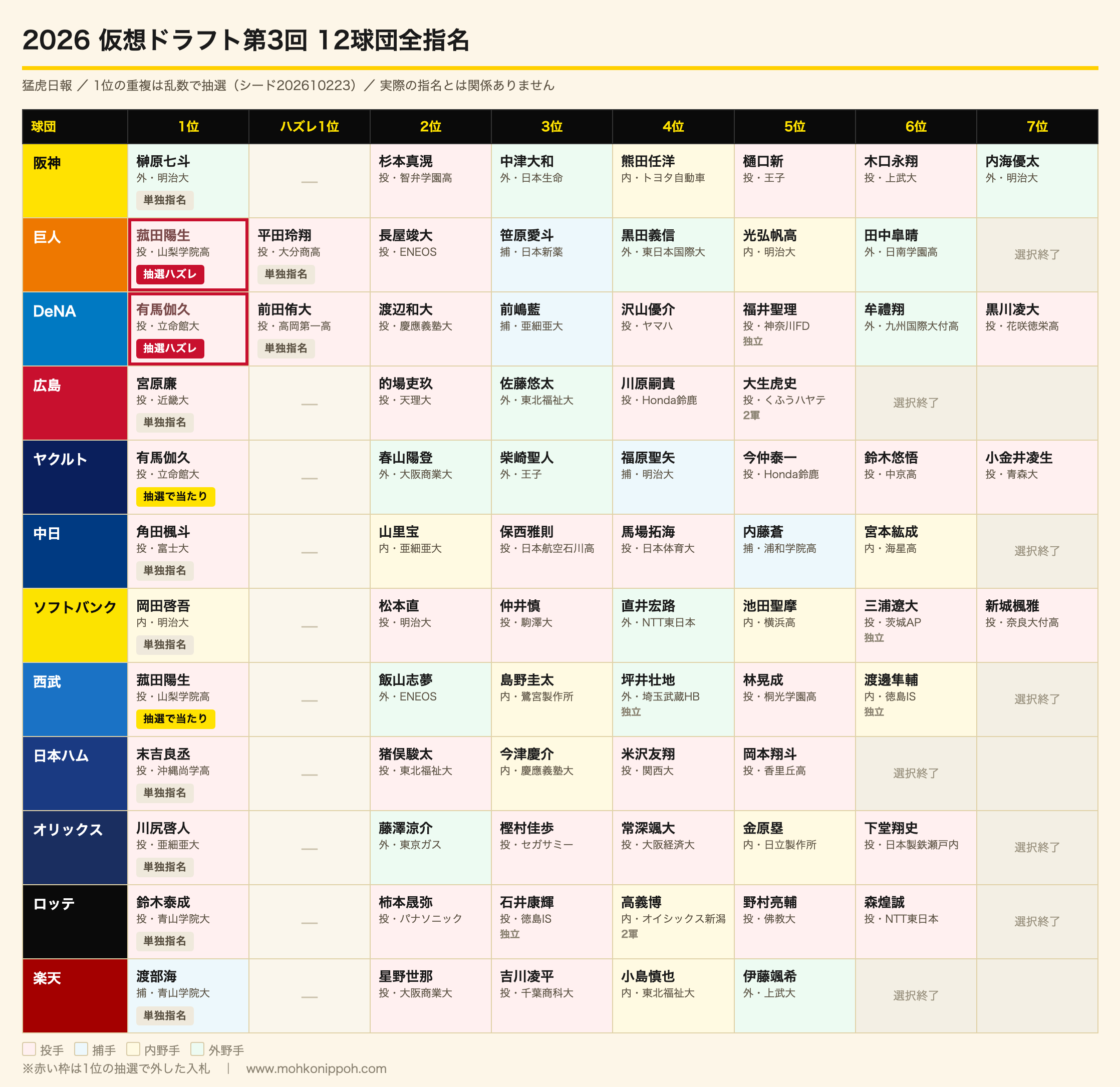Select player 福井聖理 in DeNA row
Image resolution: width=1120 pixels, height=1087 pixels.
pyautogui.click(x=794, y=328)
